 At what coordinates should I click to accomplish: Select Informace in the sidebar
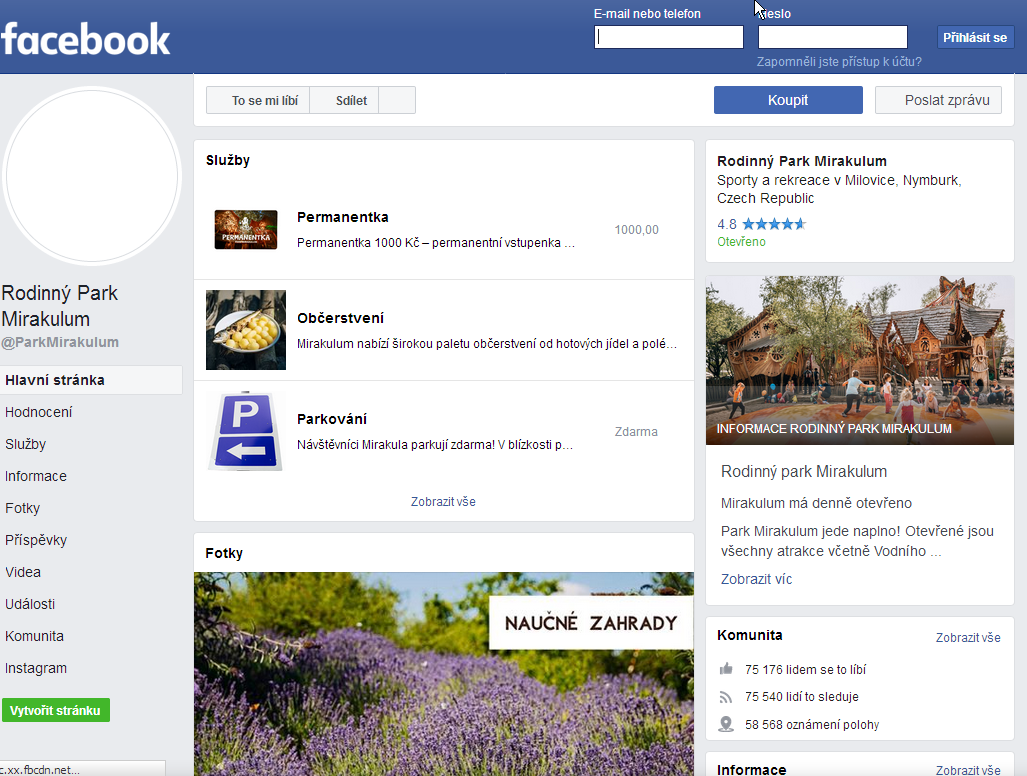(36, 477)
